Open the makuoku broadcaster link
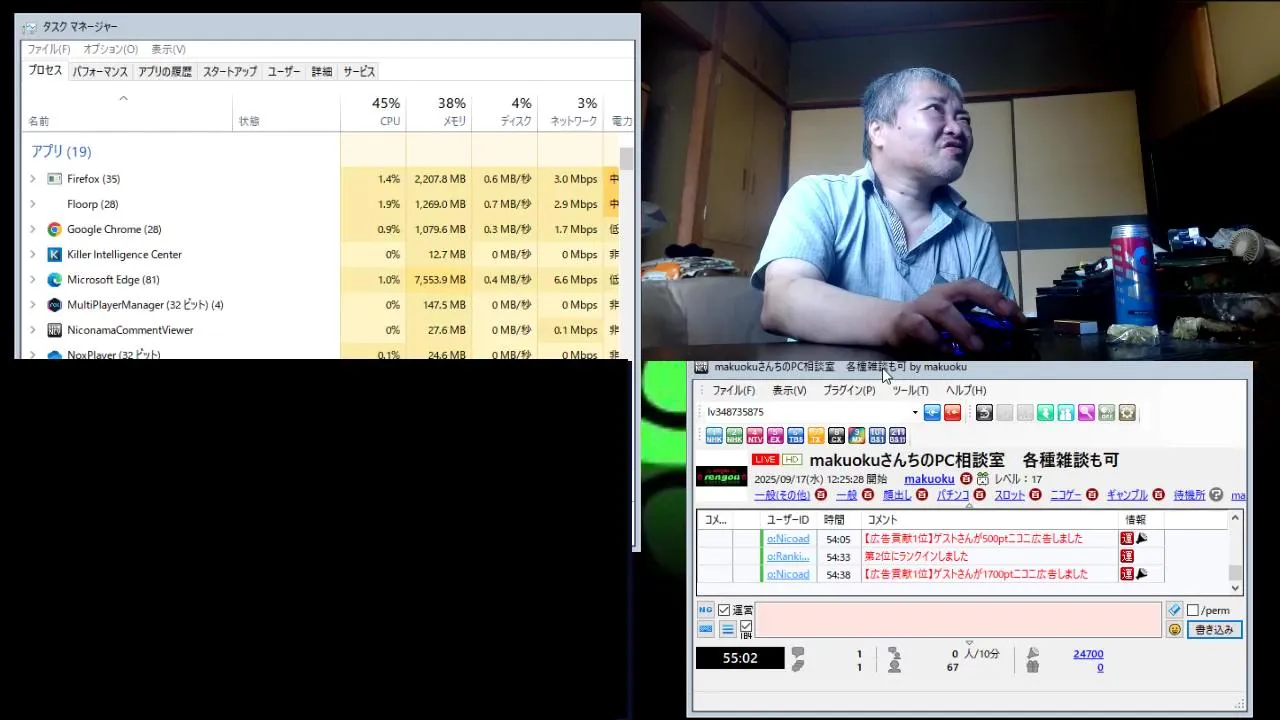 pyautogui.click(x=929, y=479)
